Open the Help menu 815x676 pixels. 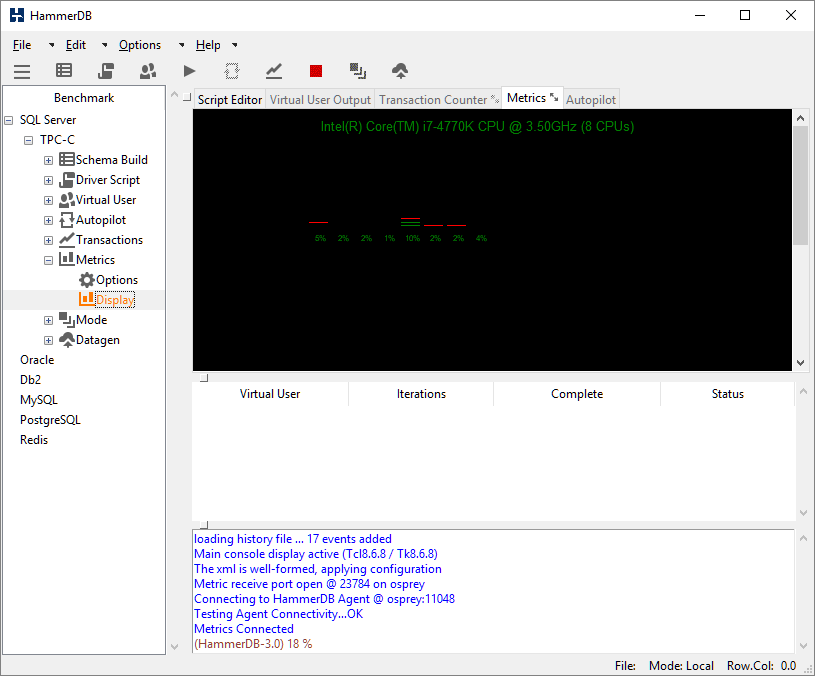208,45
